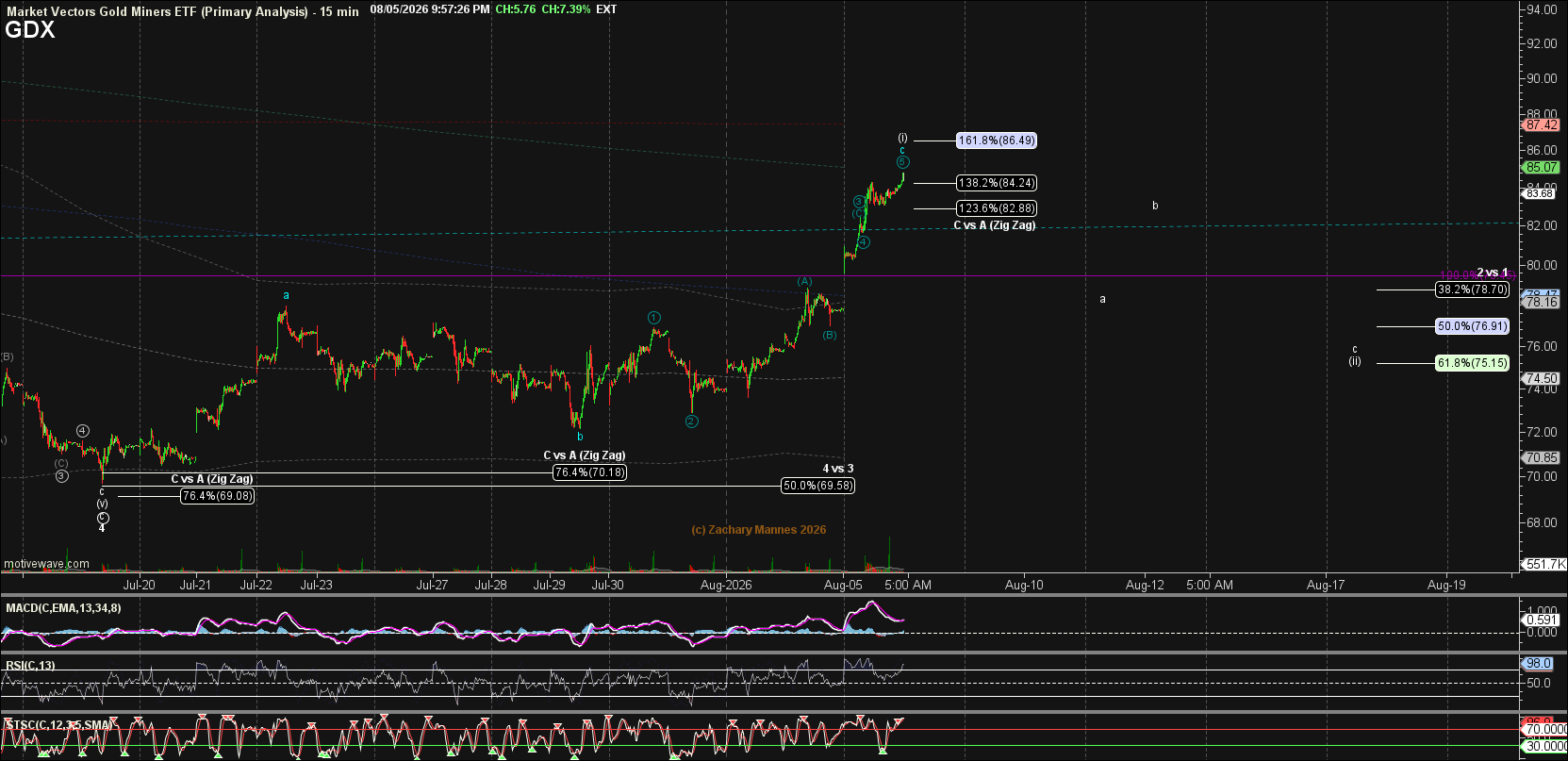Select the white projected 'b' wave label
1568x761 pixels.
[1155, 206]
